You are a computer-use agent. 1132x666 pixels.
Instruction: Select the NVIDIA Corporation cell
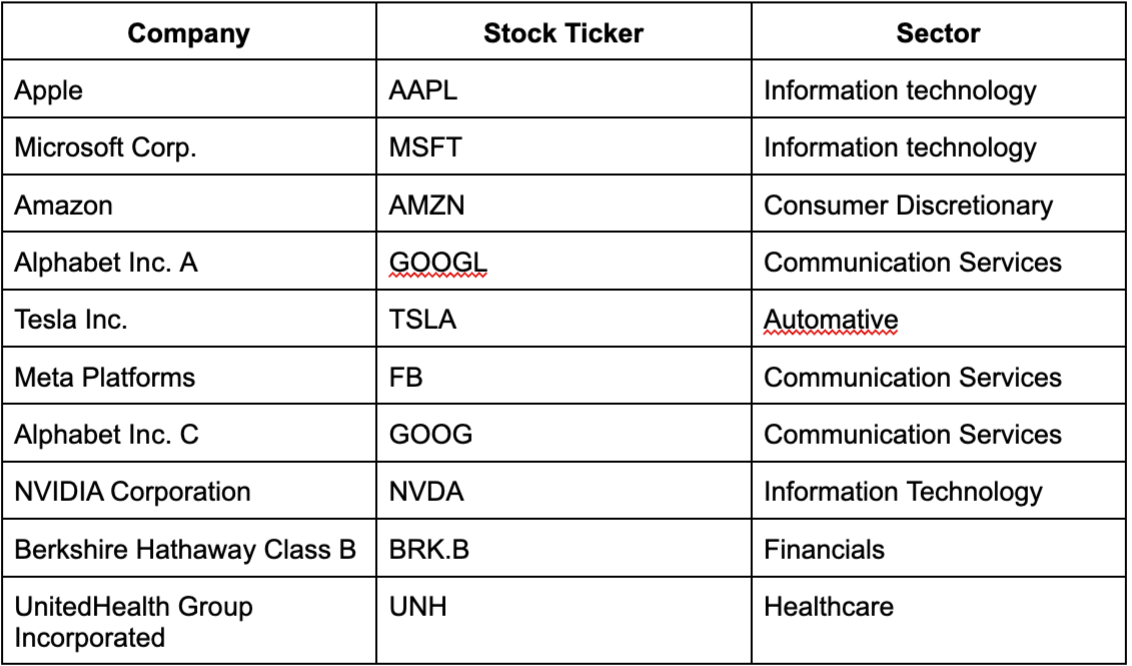(188, 491)
